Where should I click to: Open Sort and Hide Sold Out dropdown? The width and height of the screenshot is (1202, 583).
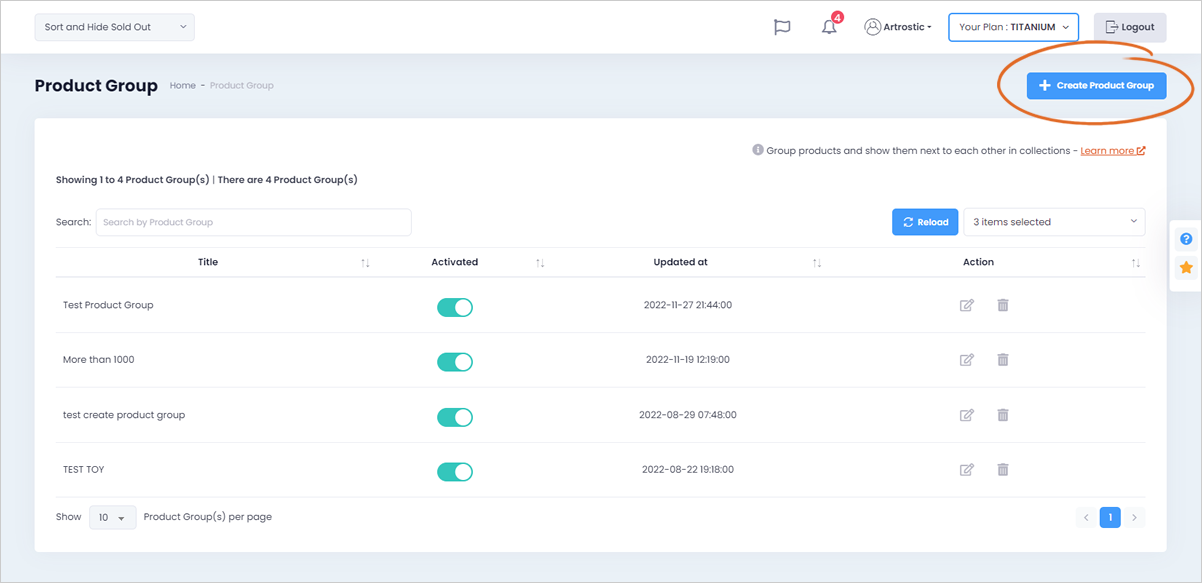115,27
